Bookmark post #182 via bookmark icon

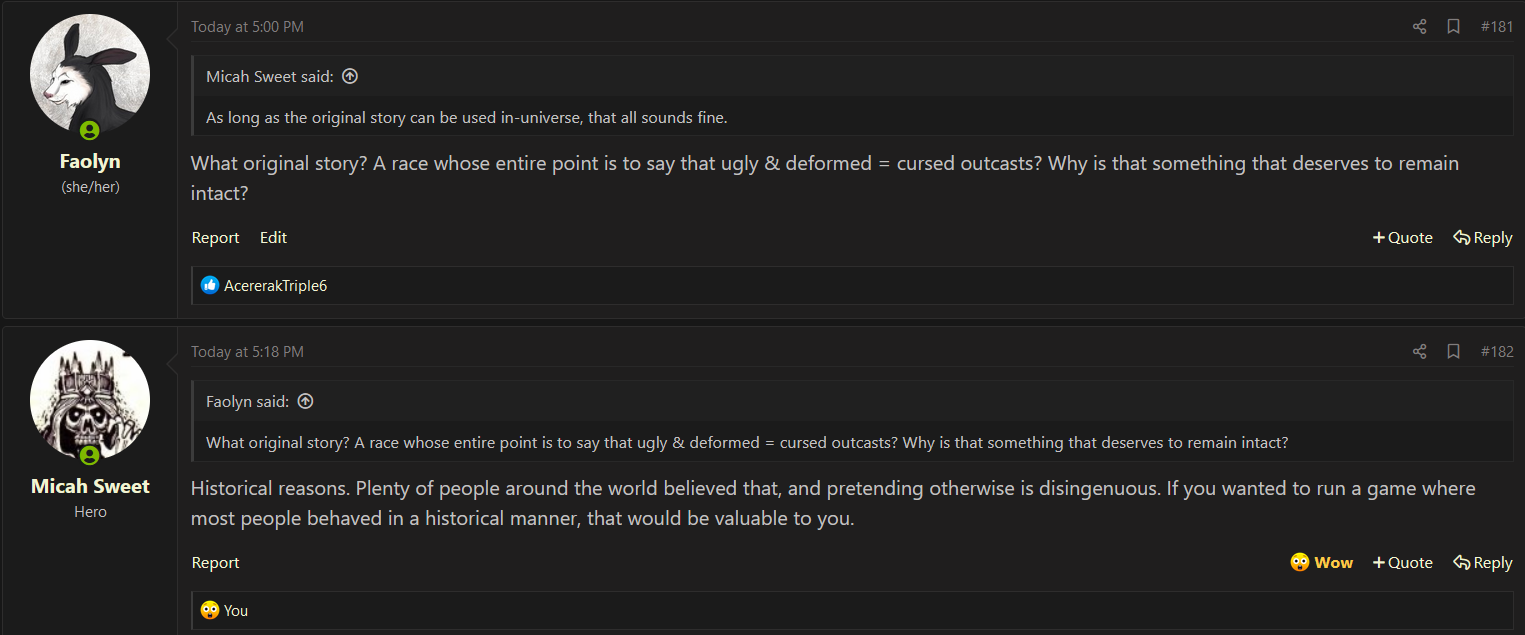point(1453,352)
